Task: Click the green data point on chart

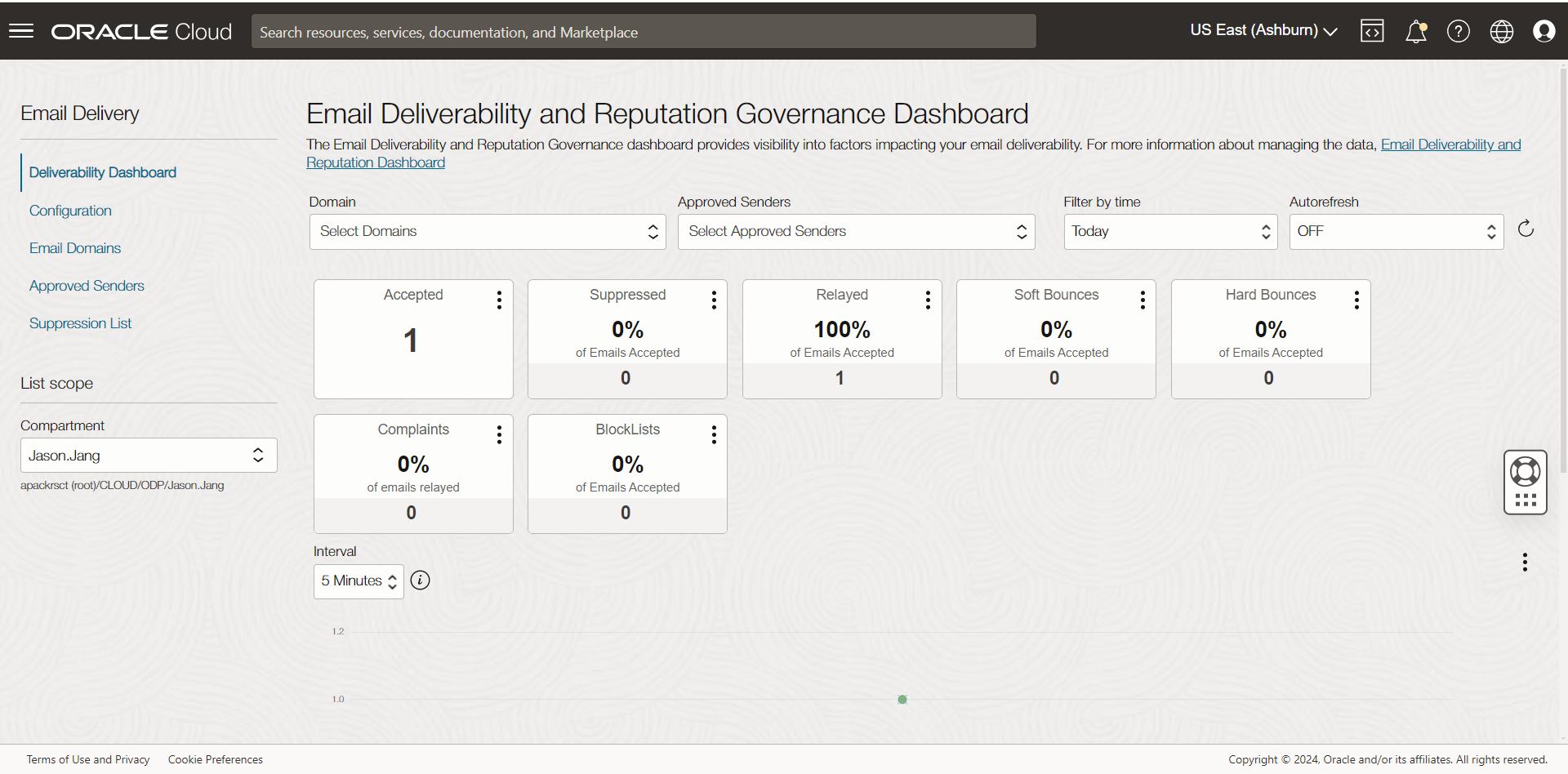Action: click(902, 700)
